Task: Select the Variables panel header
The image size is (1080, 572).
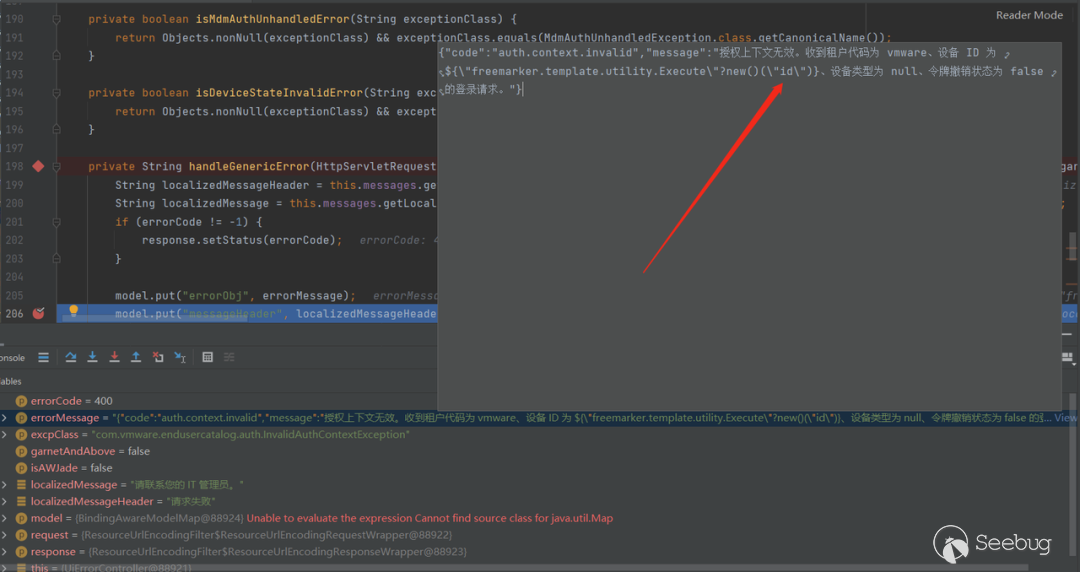Action: point(10,381)
